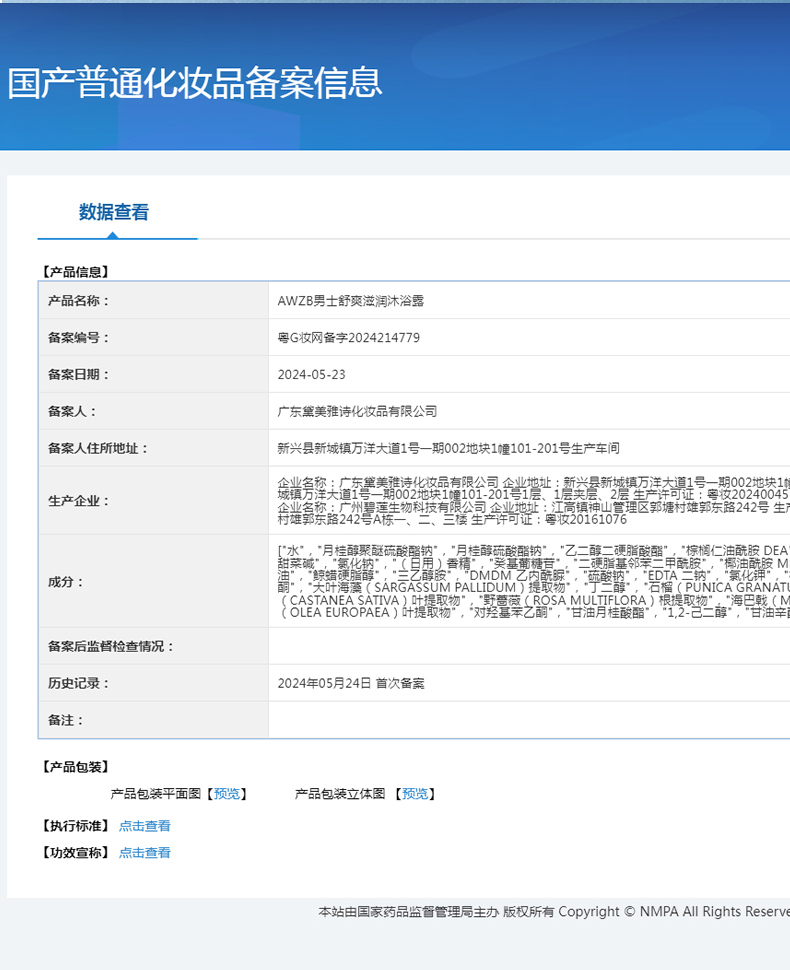Image resolution: width=790 pixels, height=970 pixels.
Task: Click the 成分 ingredients list text
Action: [x=532, y=582]
